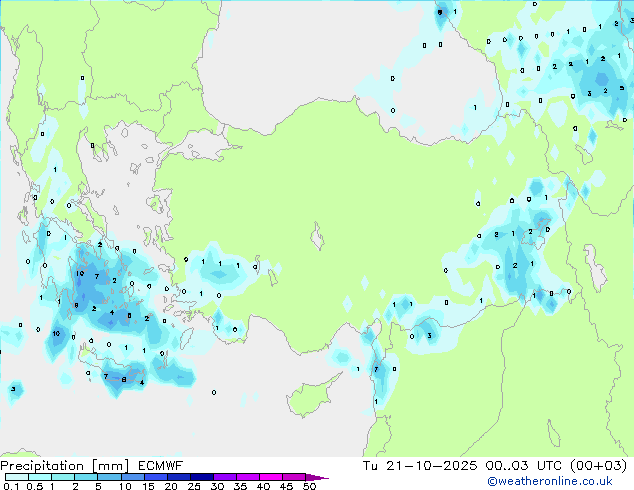Image resolution: width=634 pixels, height=490 pixels.
Task: Click the '30' legend scale label
Action: pos(217,486)
